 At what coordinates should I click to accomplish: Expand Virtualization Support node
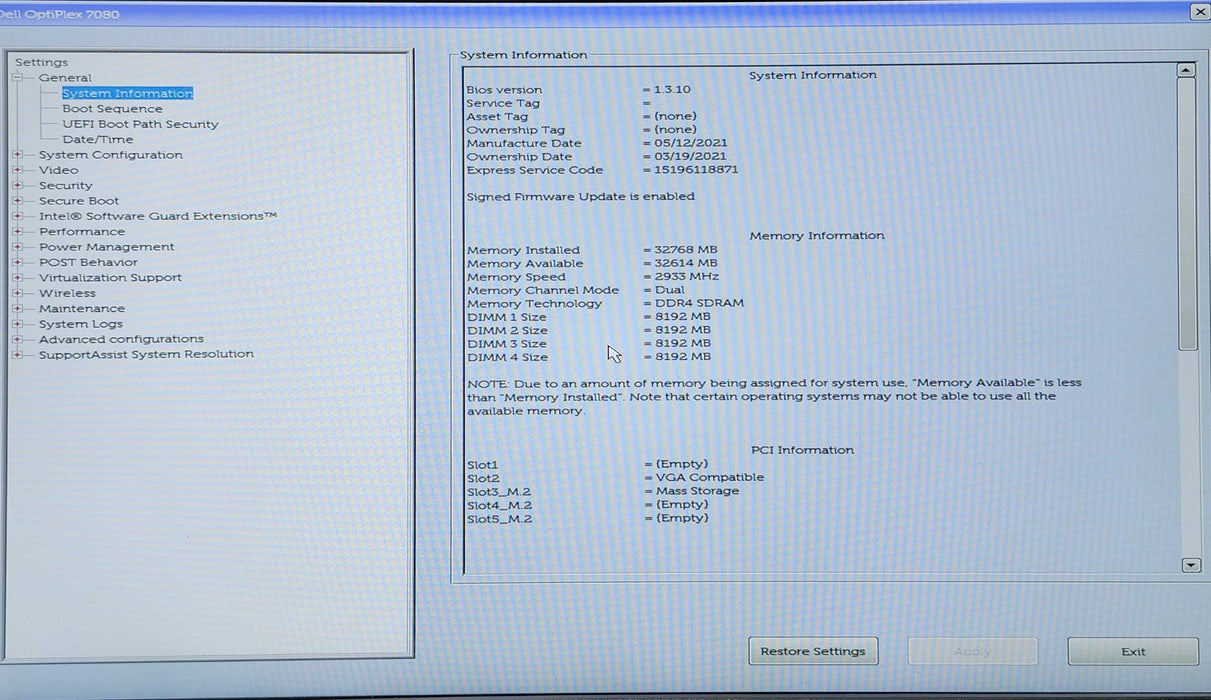17,278
